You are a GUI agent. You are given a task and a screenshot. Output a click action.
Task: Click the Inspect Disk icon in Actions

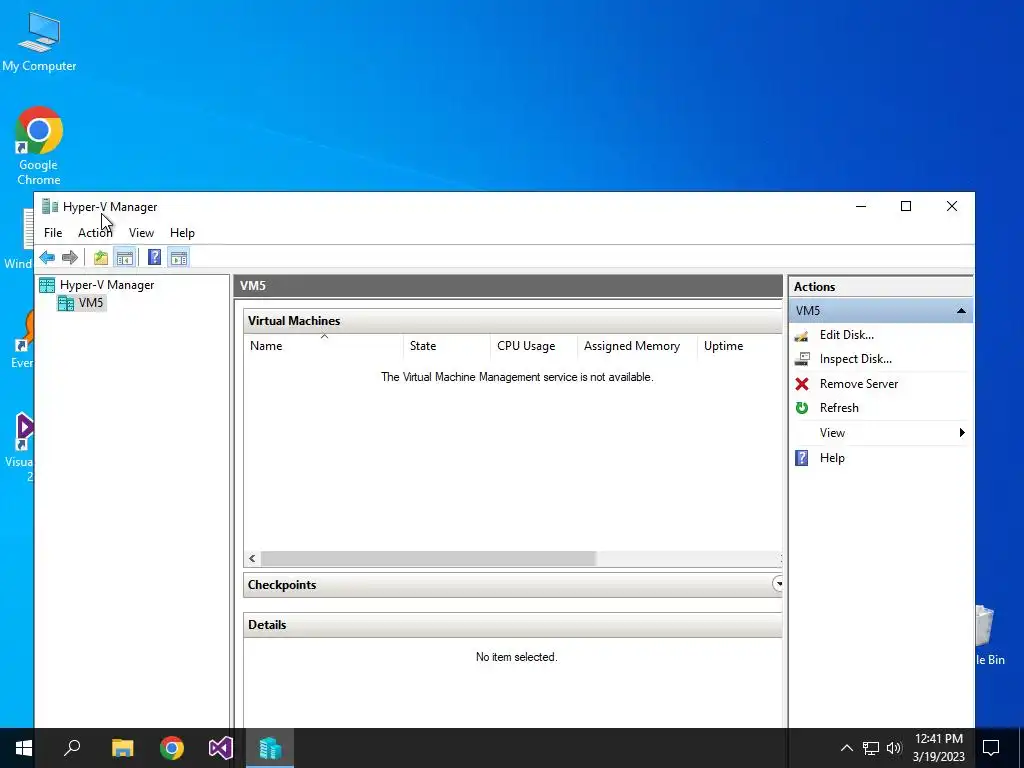[x=802, y=359]
